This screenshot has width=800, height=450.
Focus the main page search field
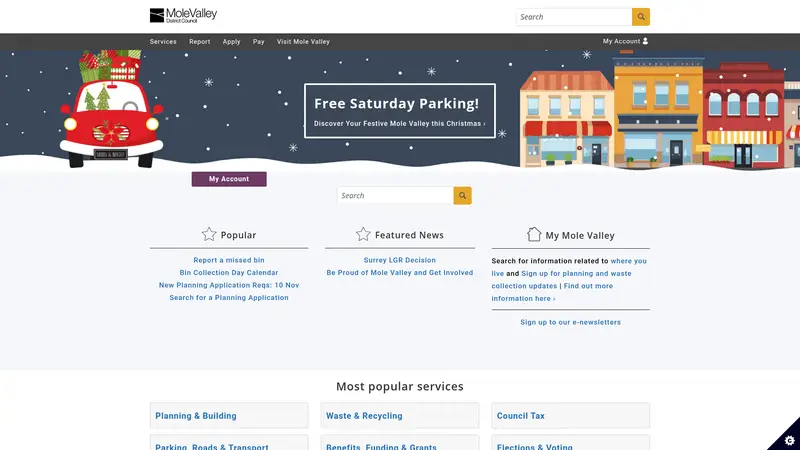395,195
